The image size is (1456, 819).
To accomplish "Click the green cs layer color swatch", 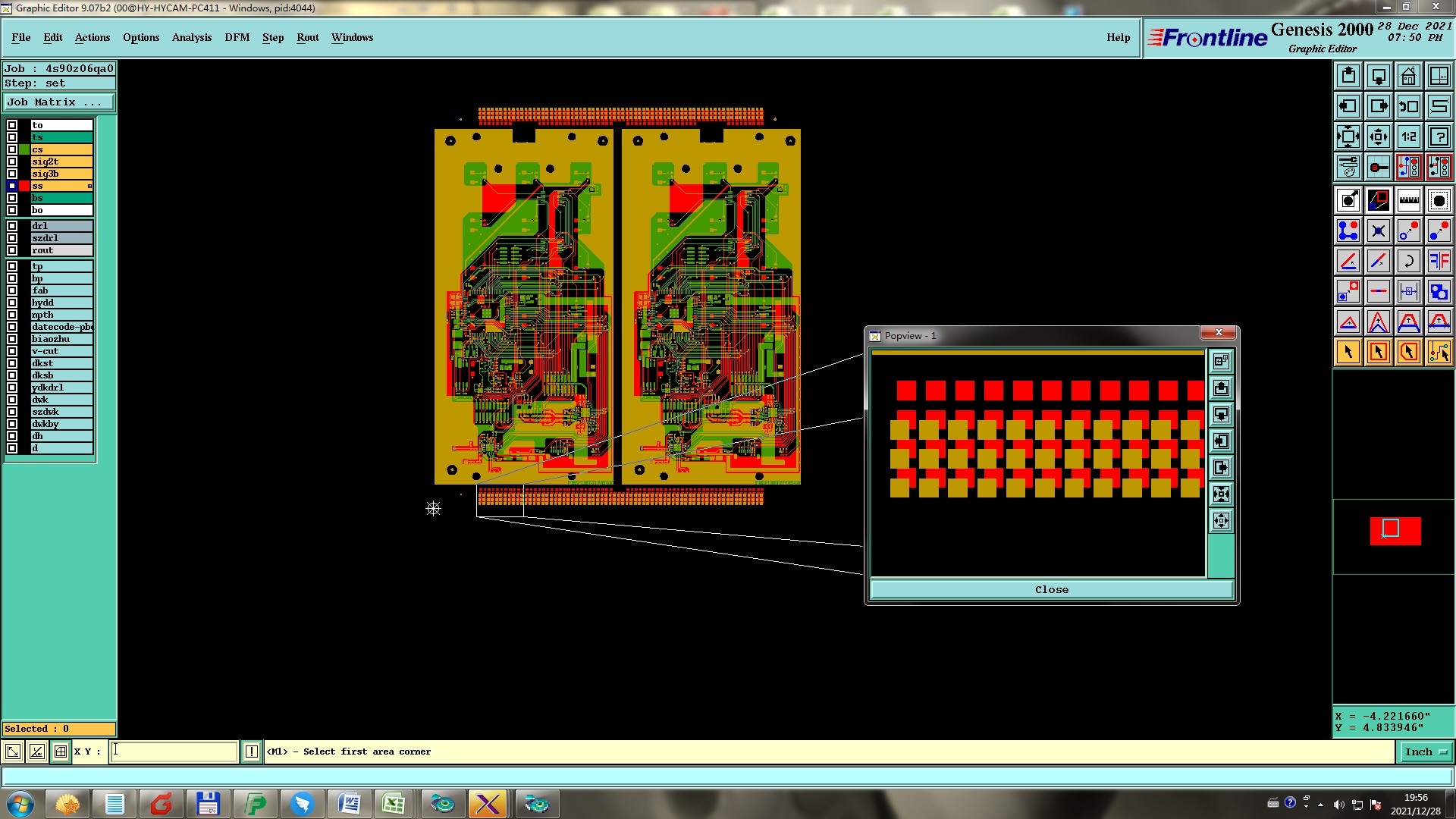I will tap(24, 149).
